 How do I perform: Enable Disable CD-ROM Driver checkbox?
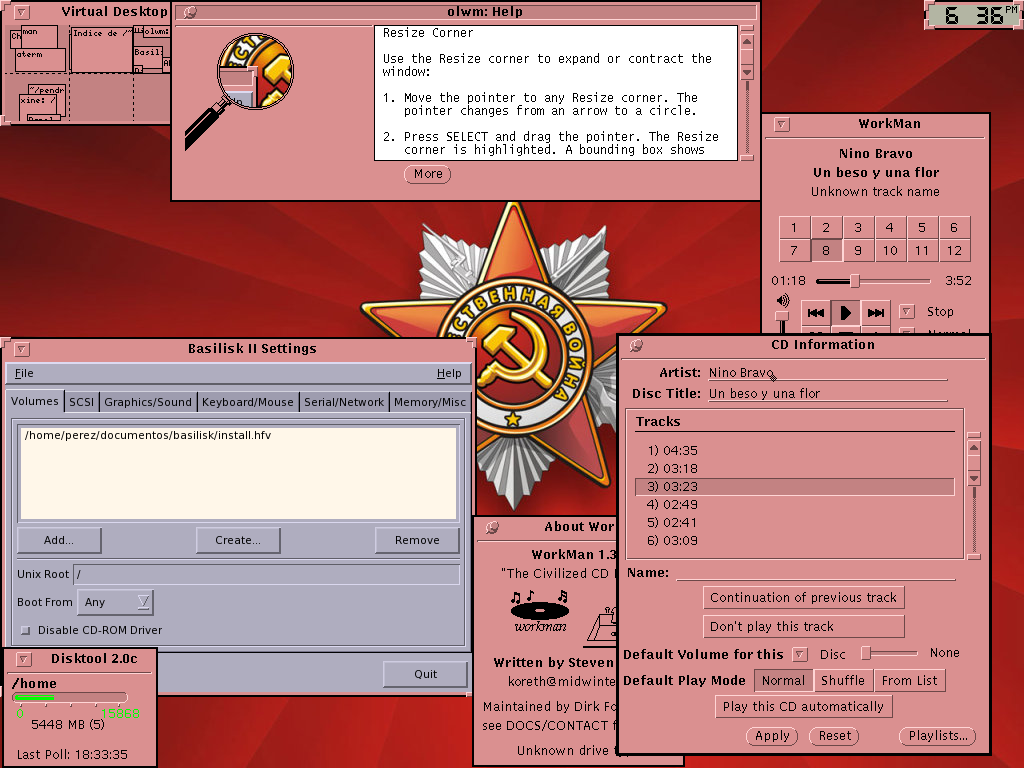(25, 631)
